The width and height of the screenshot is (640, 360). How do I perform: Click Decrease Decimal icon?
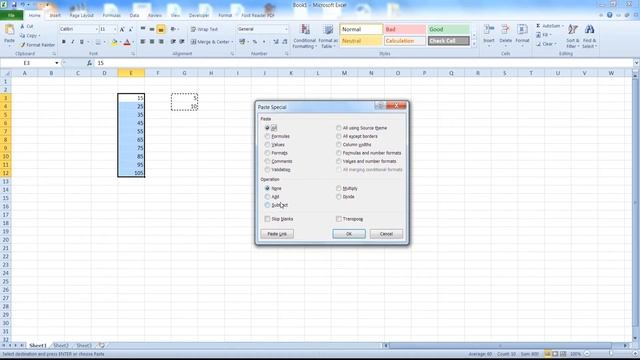pos(285,42)
